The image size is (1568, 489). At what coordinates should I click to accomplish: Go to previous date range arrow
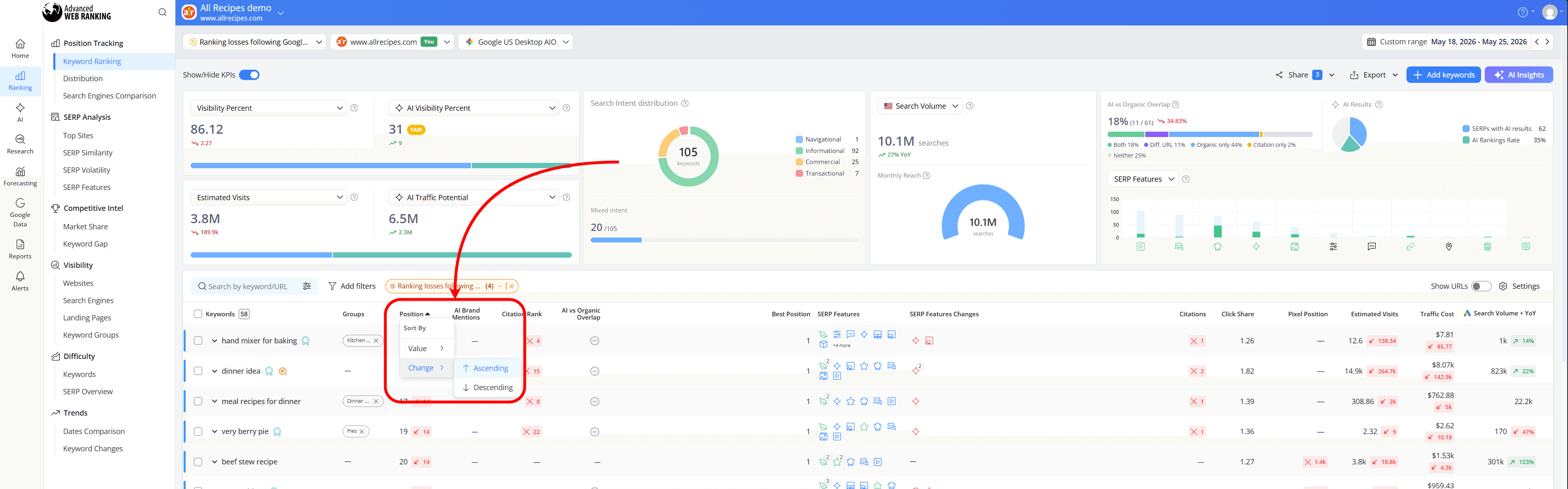[1537, 42]
